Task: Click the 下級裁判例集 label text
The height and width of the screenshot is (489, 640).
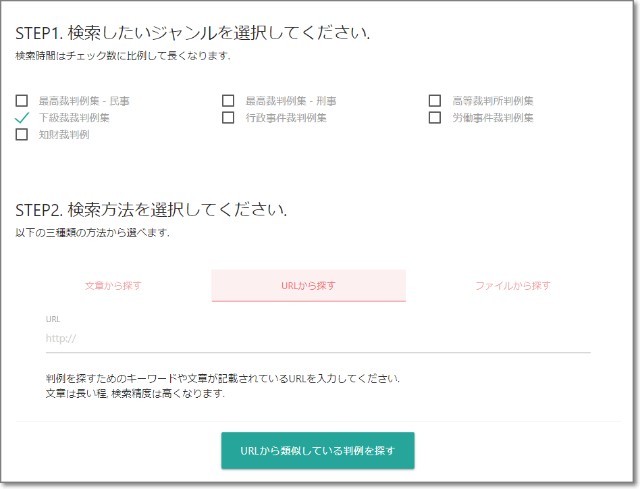Action: coord(74,118)
